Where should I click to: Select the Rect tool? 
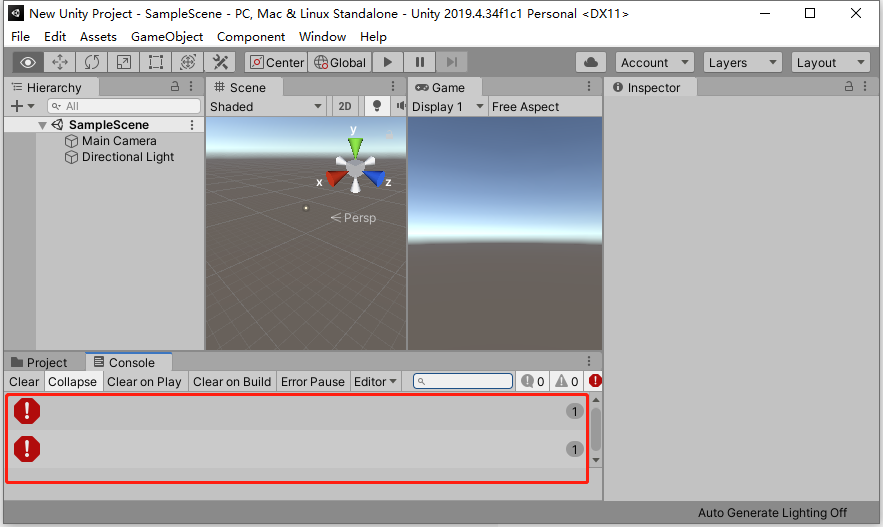pos(156,62)
